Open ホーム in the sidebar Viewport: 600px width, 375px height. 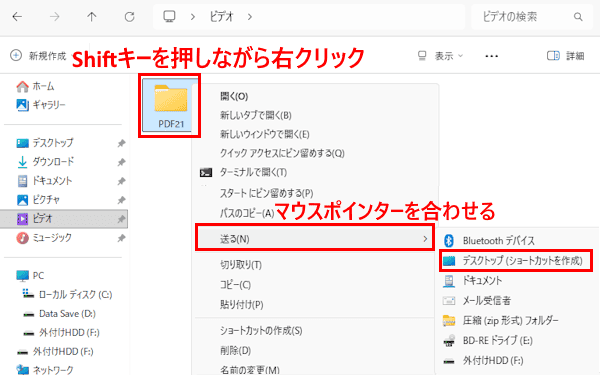pos(35,86)
